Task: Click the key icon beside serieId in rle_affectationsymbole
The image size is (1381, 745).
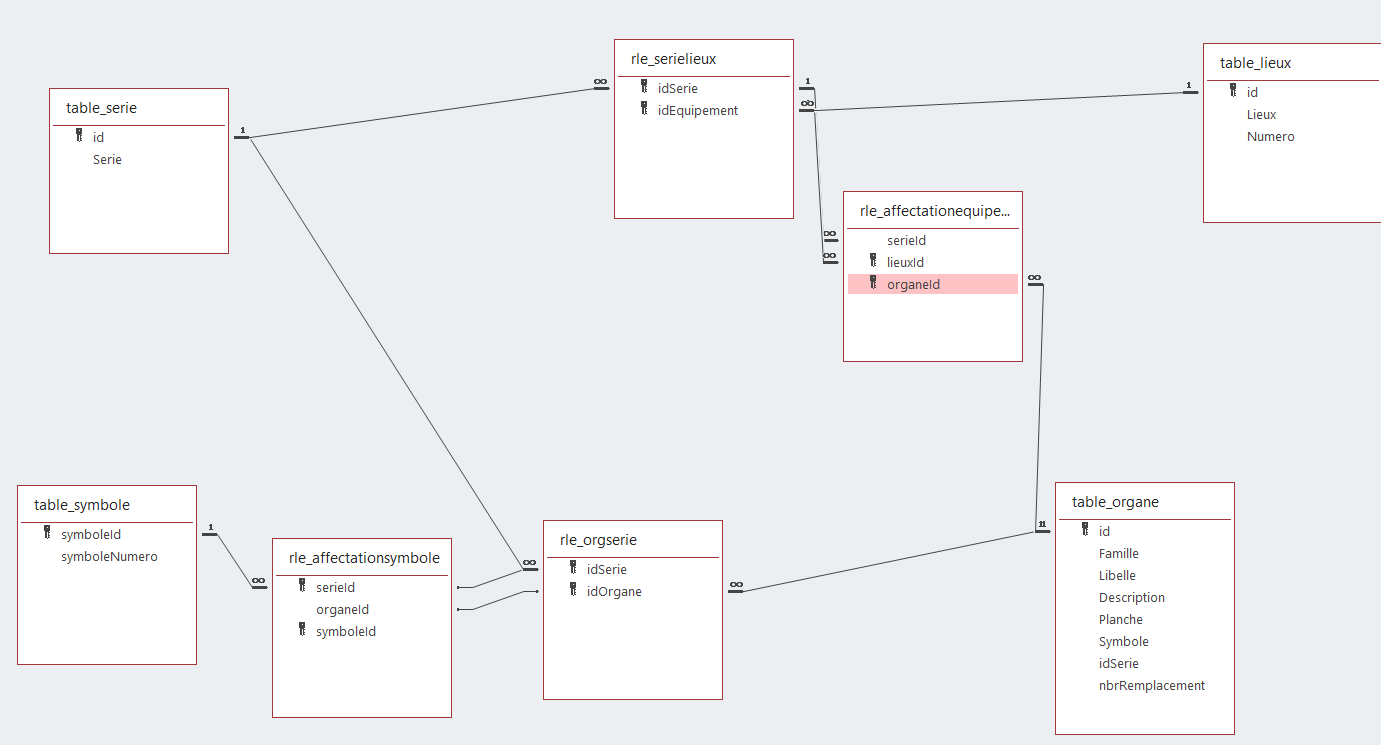Action: 302,586
